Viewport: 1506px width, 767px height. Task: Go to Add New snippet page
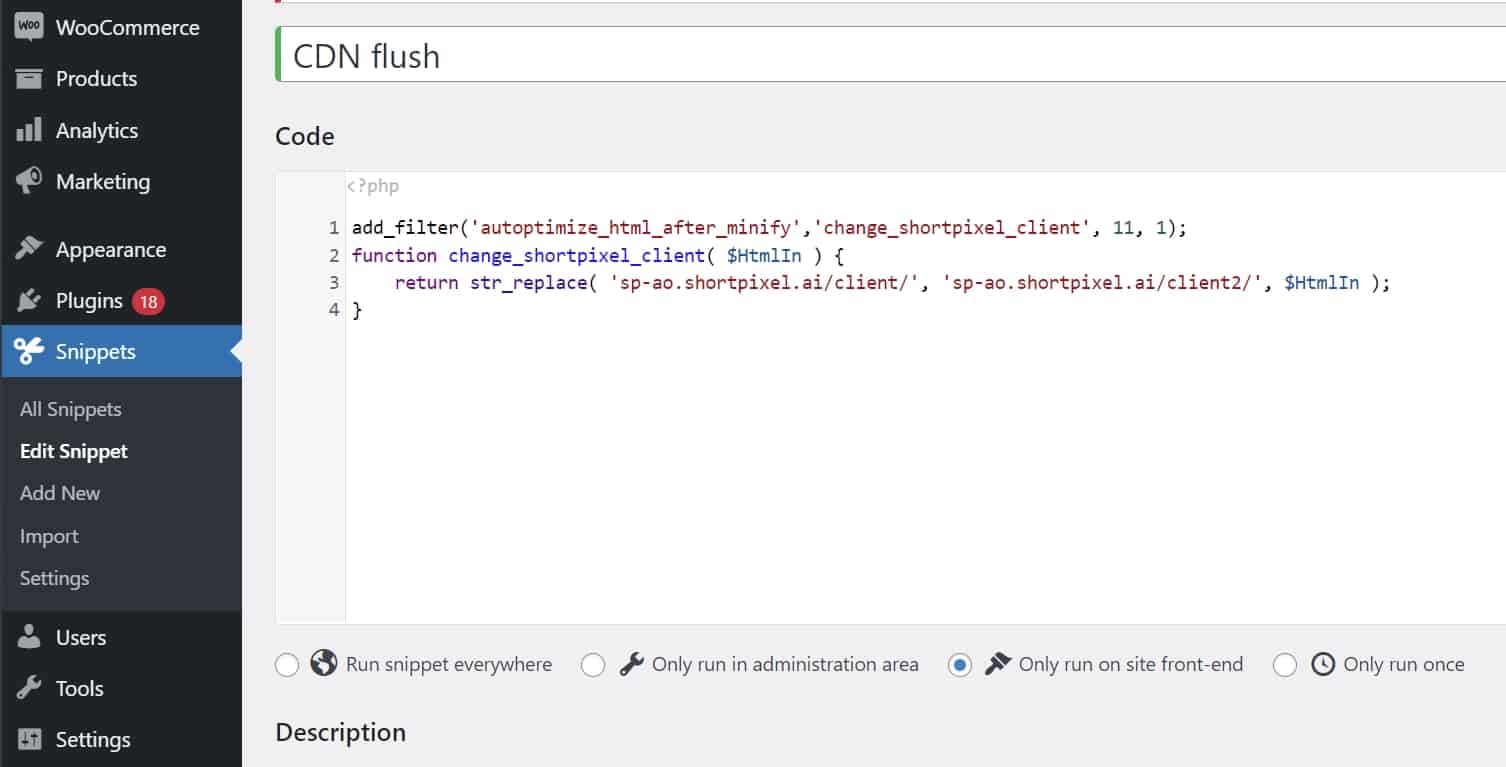(x=60, y=493)
